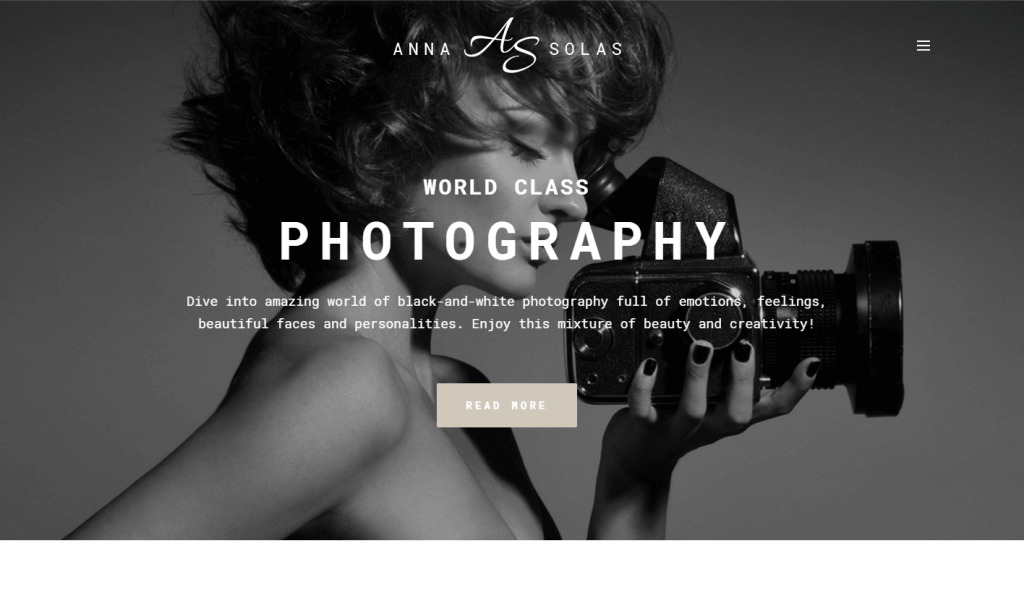
Task: Click the white area below the hero image
Action: pos(512,573)
